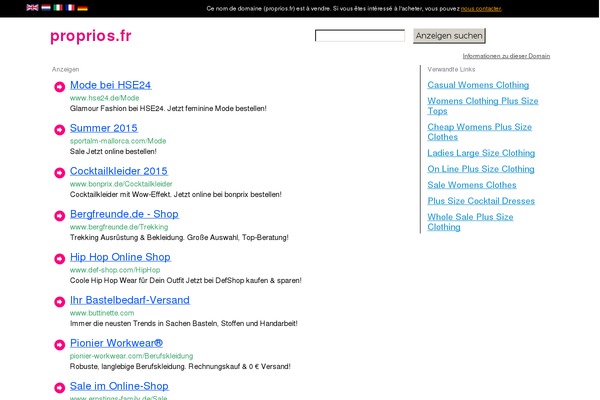Click the 'Anzeigen suchen' button
The height and width of the screenshot is (400, 600).
449,36
